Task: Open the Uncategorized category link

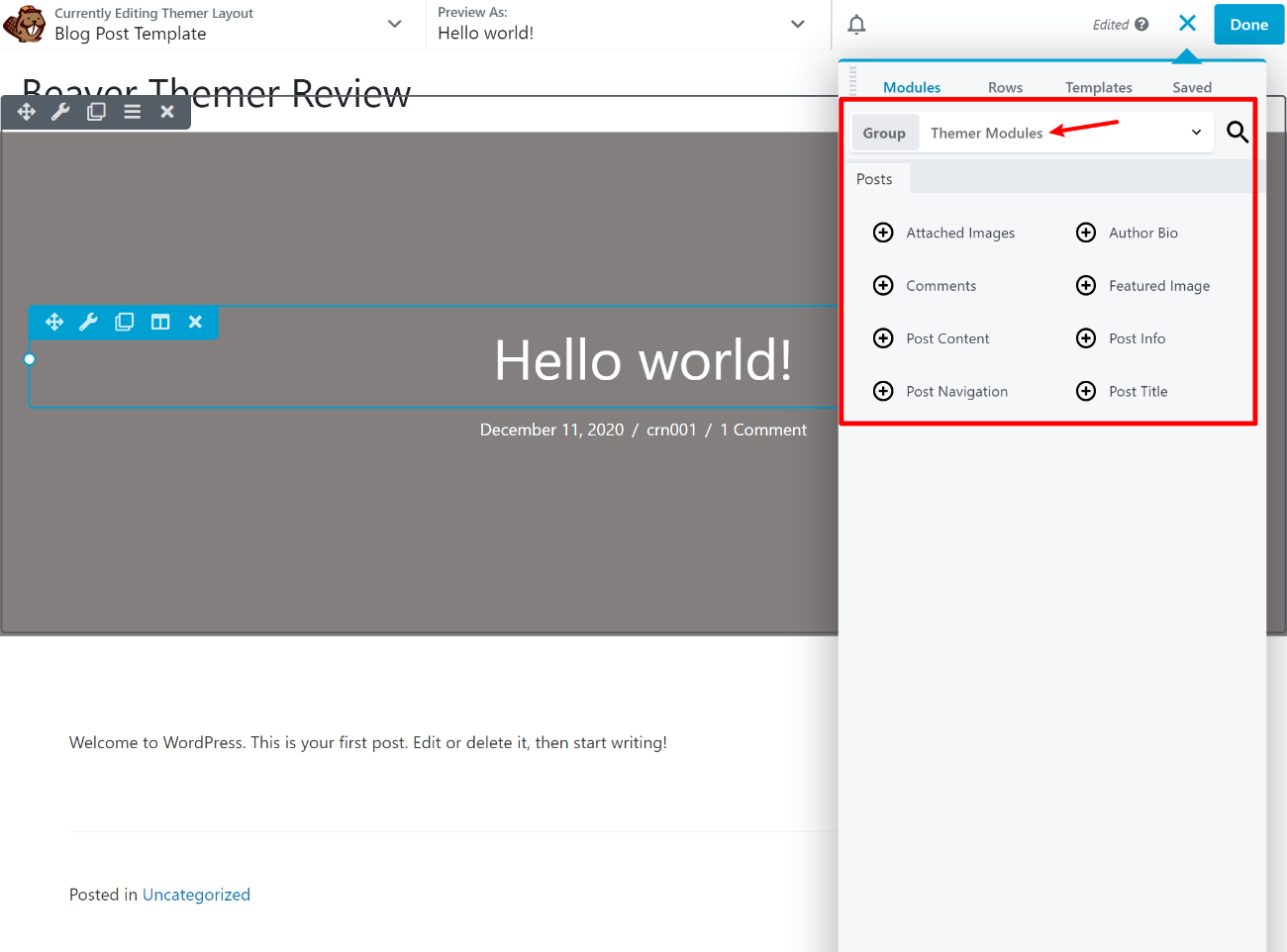Action: tap(196, 895)
